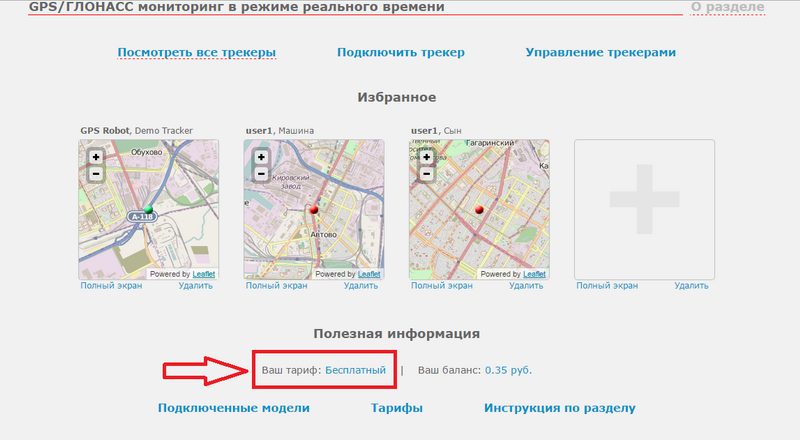Go to Подключить трекер
The height and width of the screenshot is (440, 800).
400,52
